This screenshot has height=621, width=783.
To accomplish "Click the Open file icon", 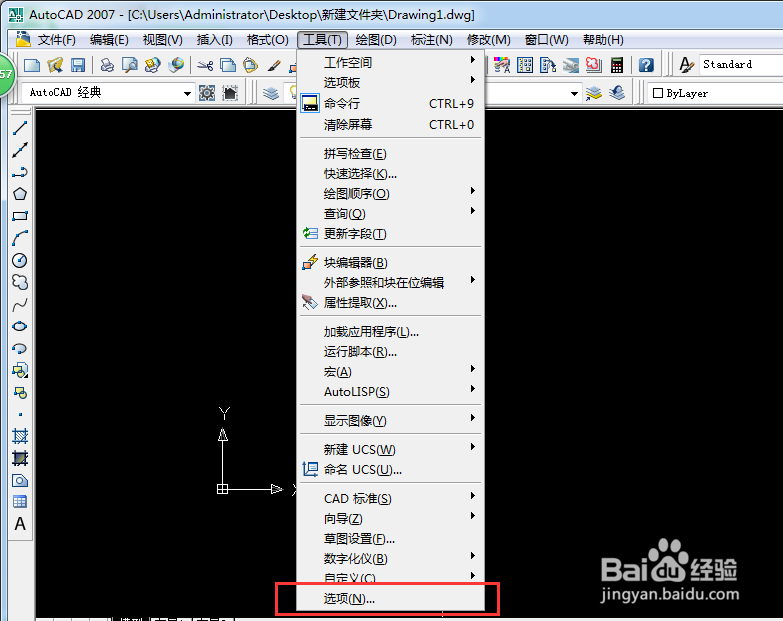I will pos(55,65).
